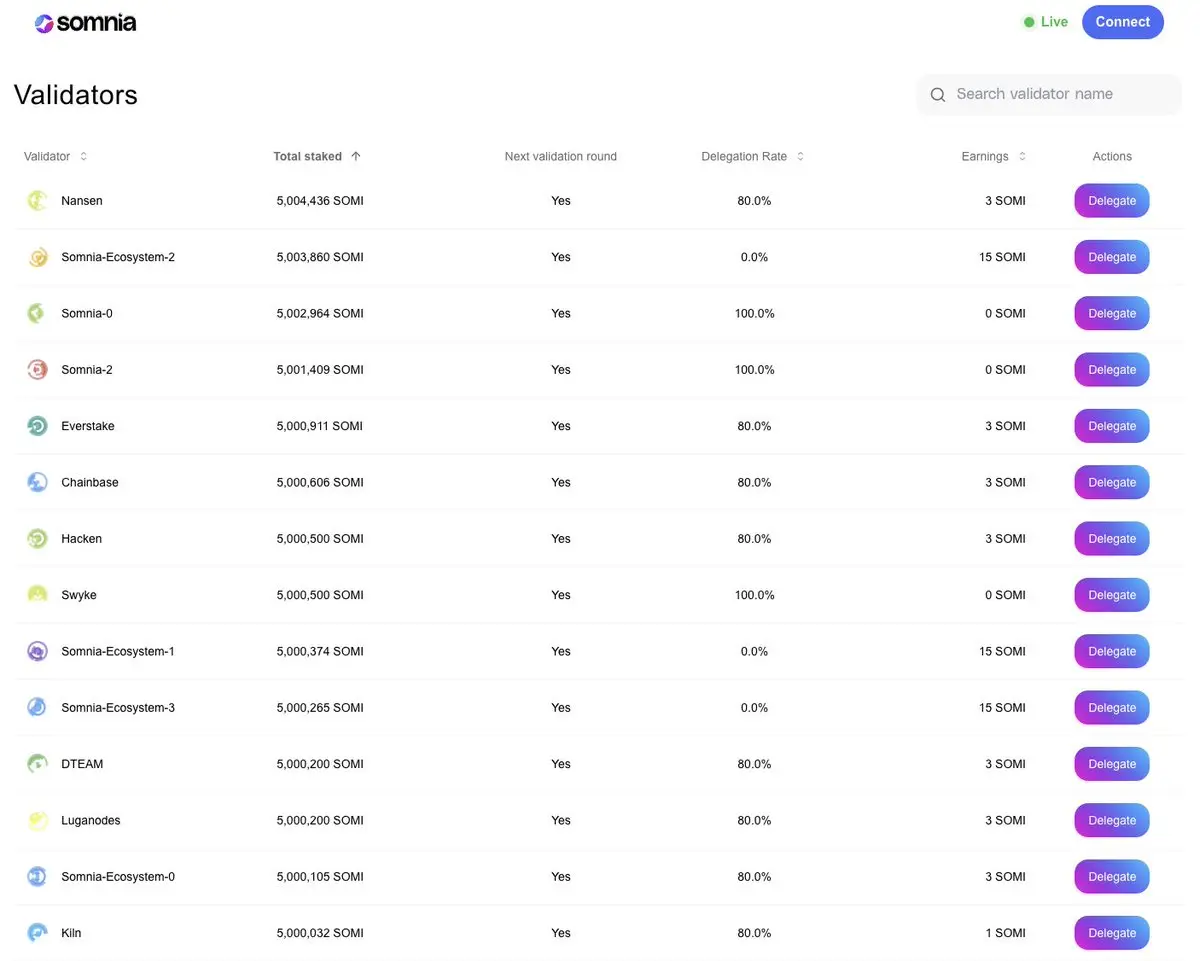Delegate to the Somnia-0 validator
Image resolution: width=1200 pixels, height=961 pixels.
click(1112, 313)
